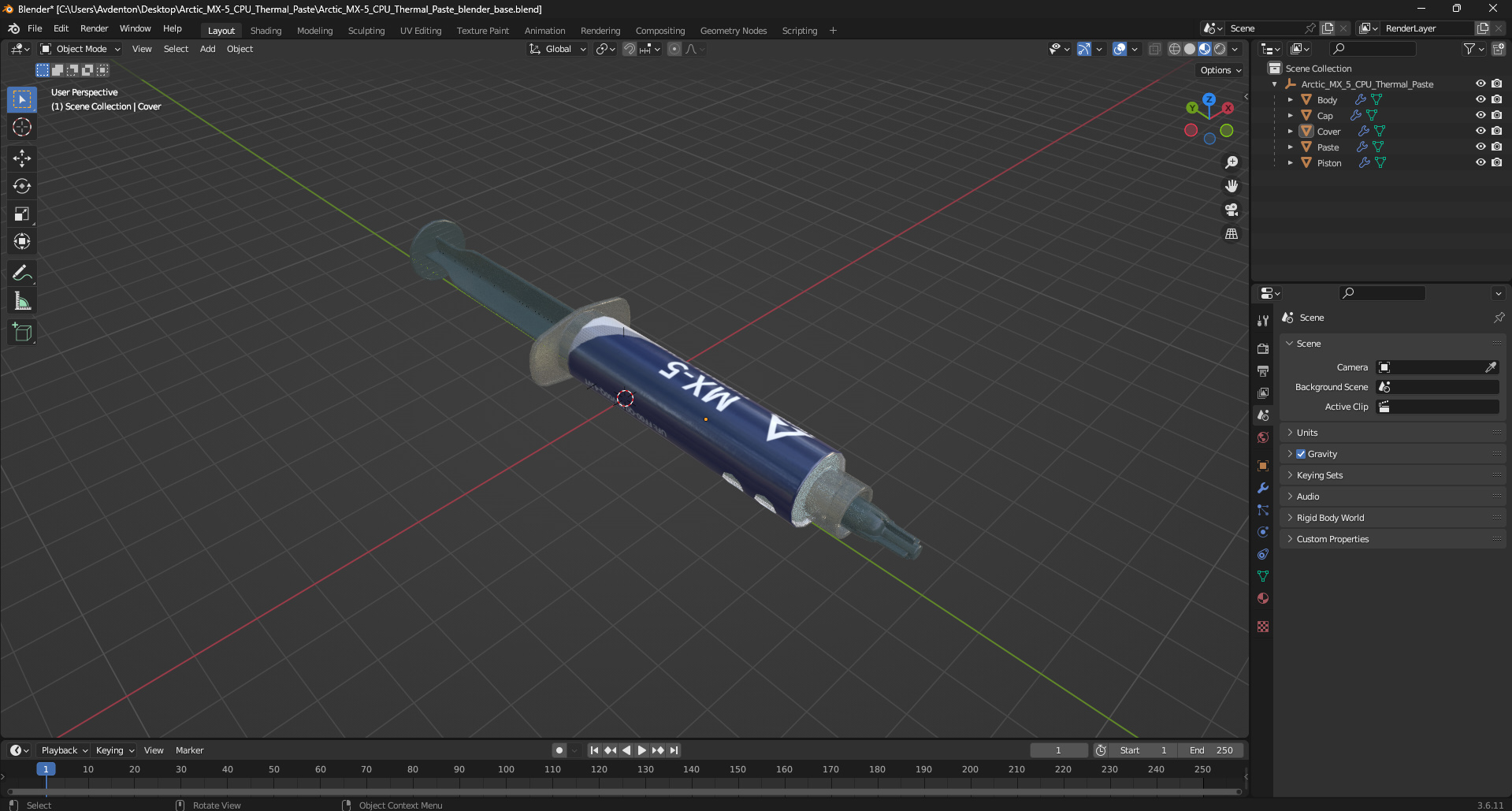
Task: Open the Render properties tab
Action: click(x=1263, y=348)
